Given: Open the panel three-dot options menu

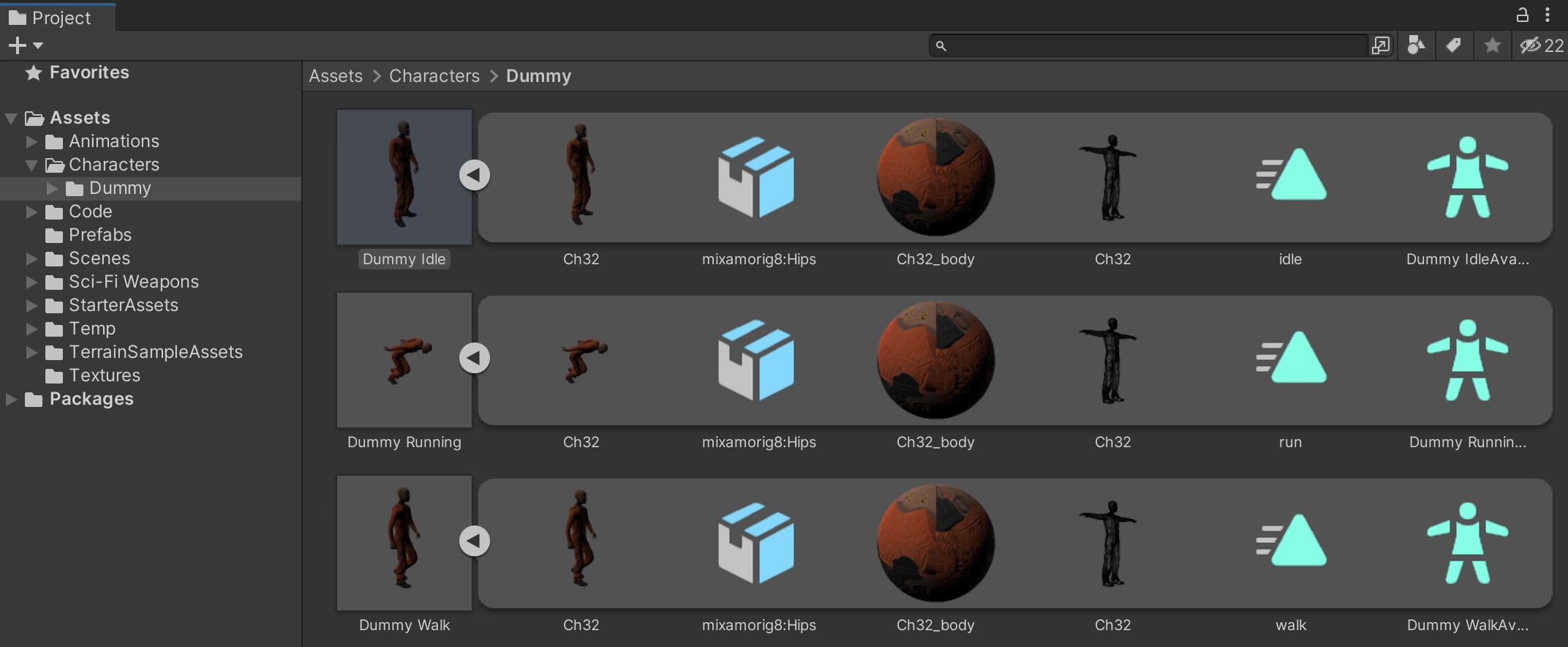Looking at the screenshot, I should coord(1548,15).
